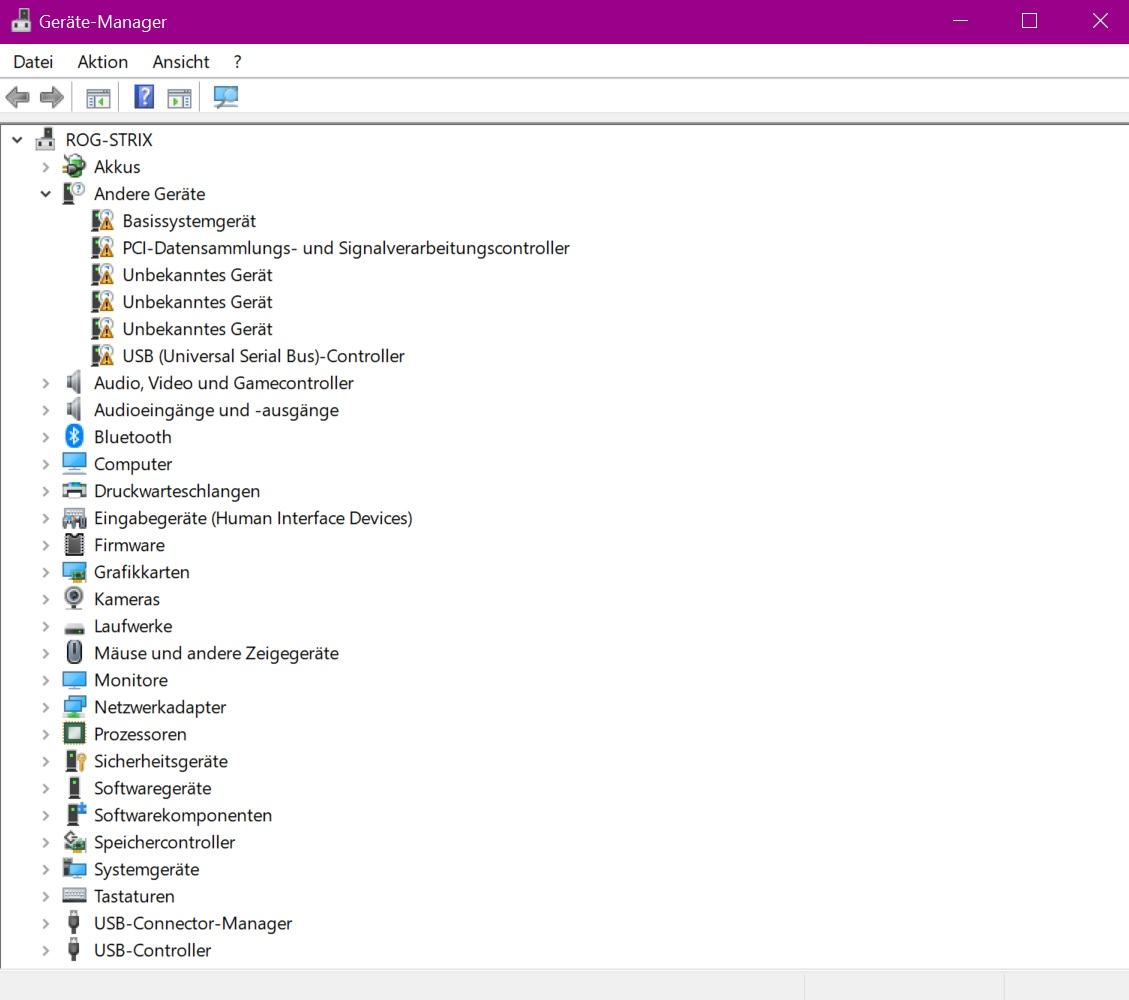Image resolution: width=1129 pixels, height=1000 pixels.
Task: Click the Eingabegeräte HID icon
Action: 73,518
